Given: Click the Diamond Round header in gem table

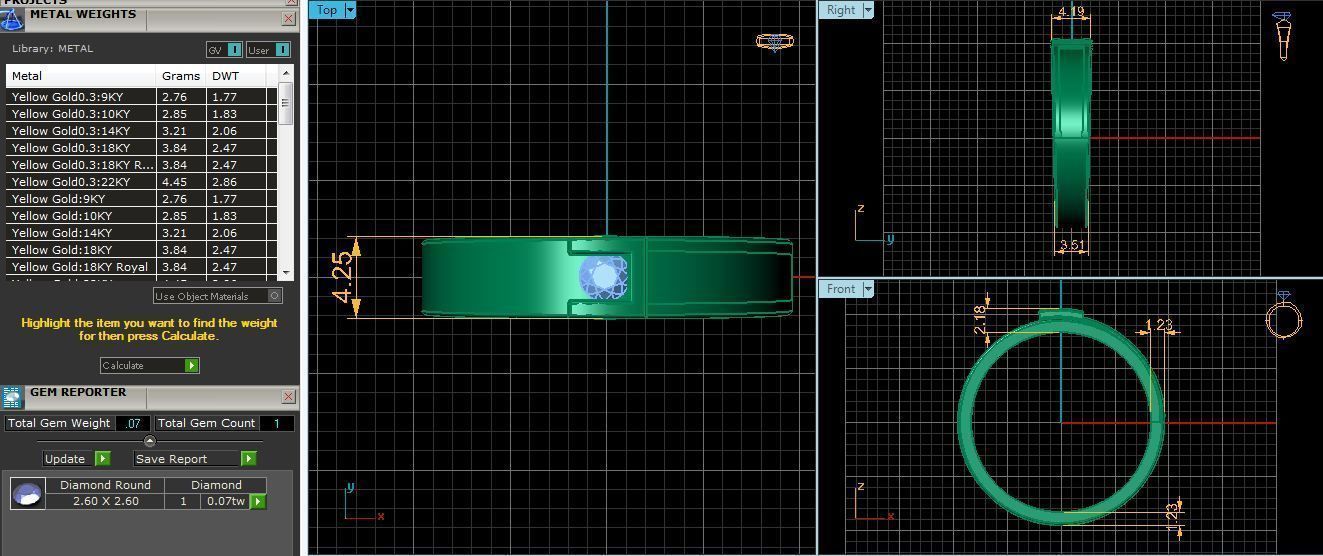Looking at the screenshot, I should coord(105,485).
